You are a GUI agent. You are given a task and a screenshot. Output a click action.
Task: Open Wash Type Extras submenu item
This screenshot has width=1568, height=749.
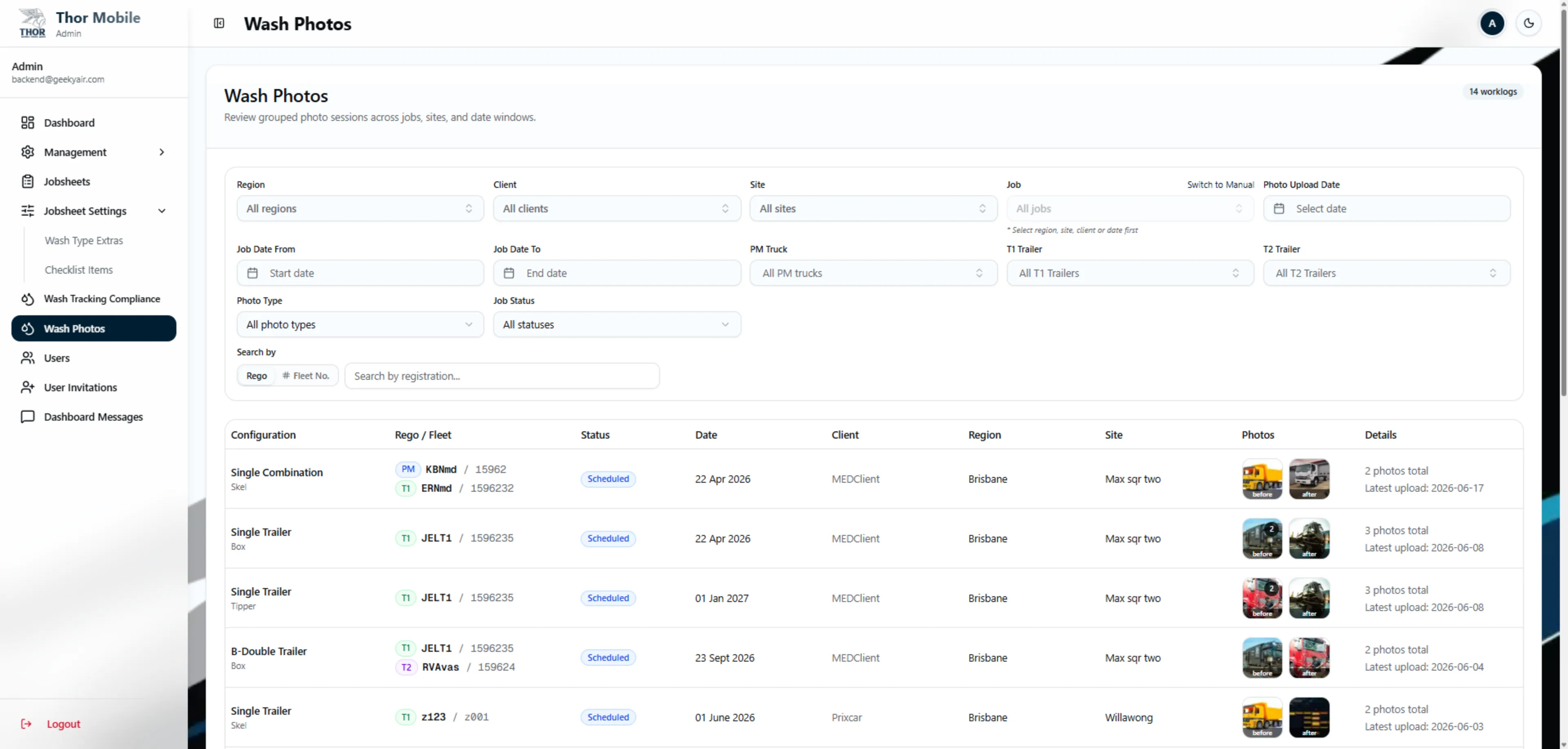point(83,241)
